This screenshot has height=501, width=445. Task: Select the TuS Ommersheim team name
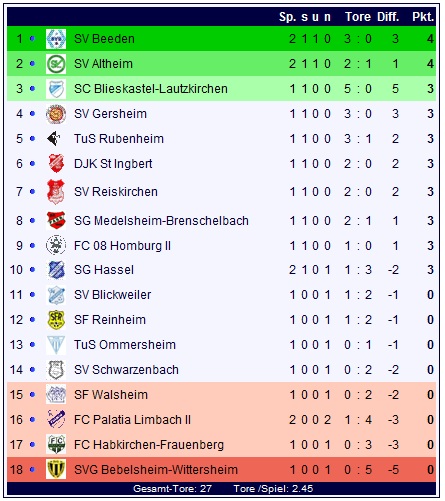click(x=125, y=345)
